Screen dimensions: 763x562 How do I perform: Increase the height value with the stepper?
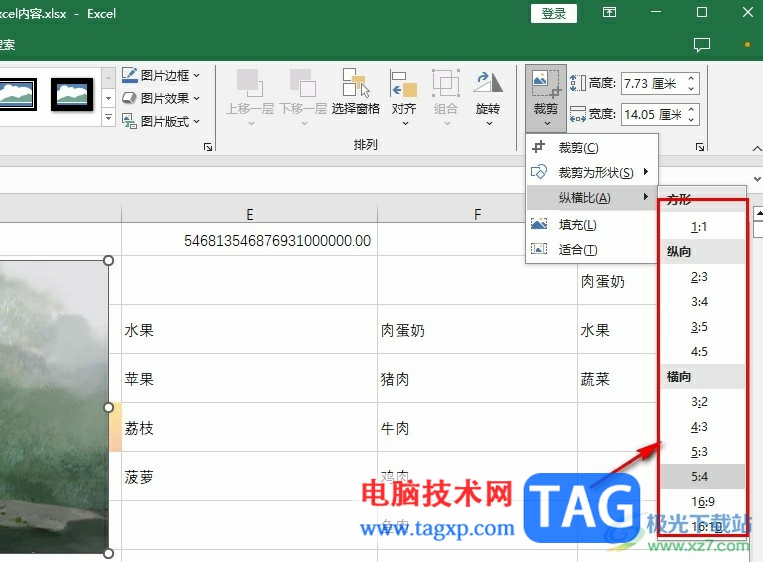691,79
